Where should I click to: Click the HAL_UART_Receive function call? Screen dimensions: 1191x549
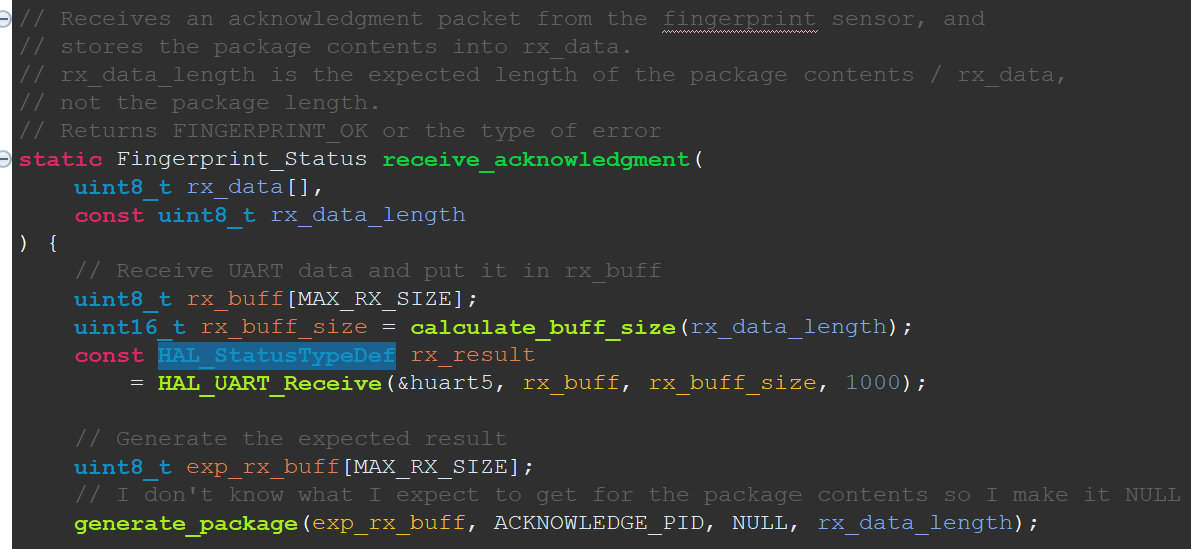click(270, 383)
